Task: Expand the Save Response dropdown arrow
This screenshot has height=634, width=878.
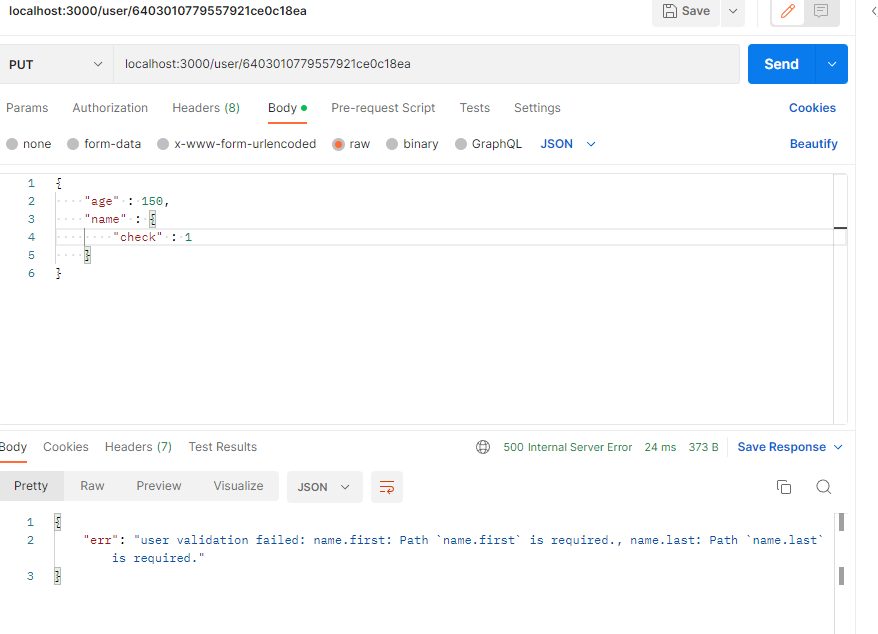Action: coord(838,447)
